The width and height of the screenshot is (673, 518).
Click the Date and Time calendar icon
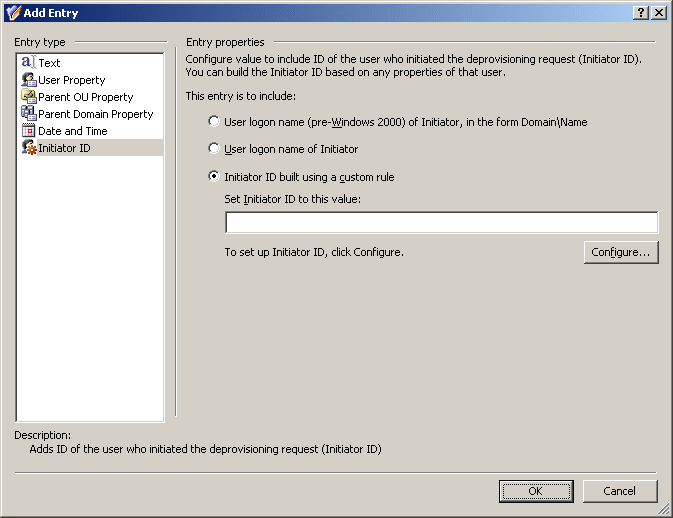[x=29, y=130]
